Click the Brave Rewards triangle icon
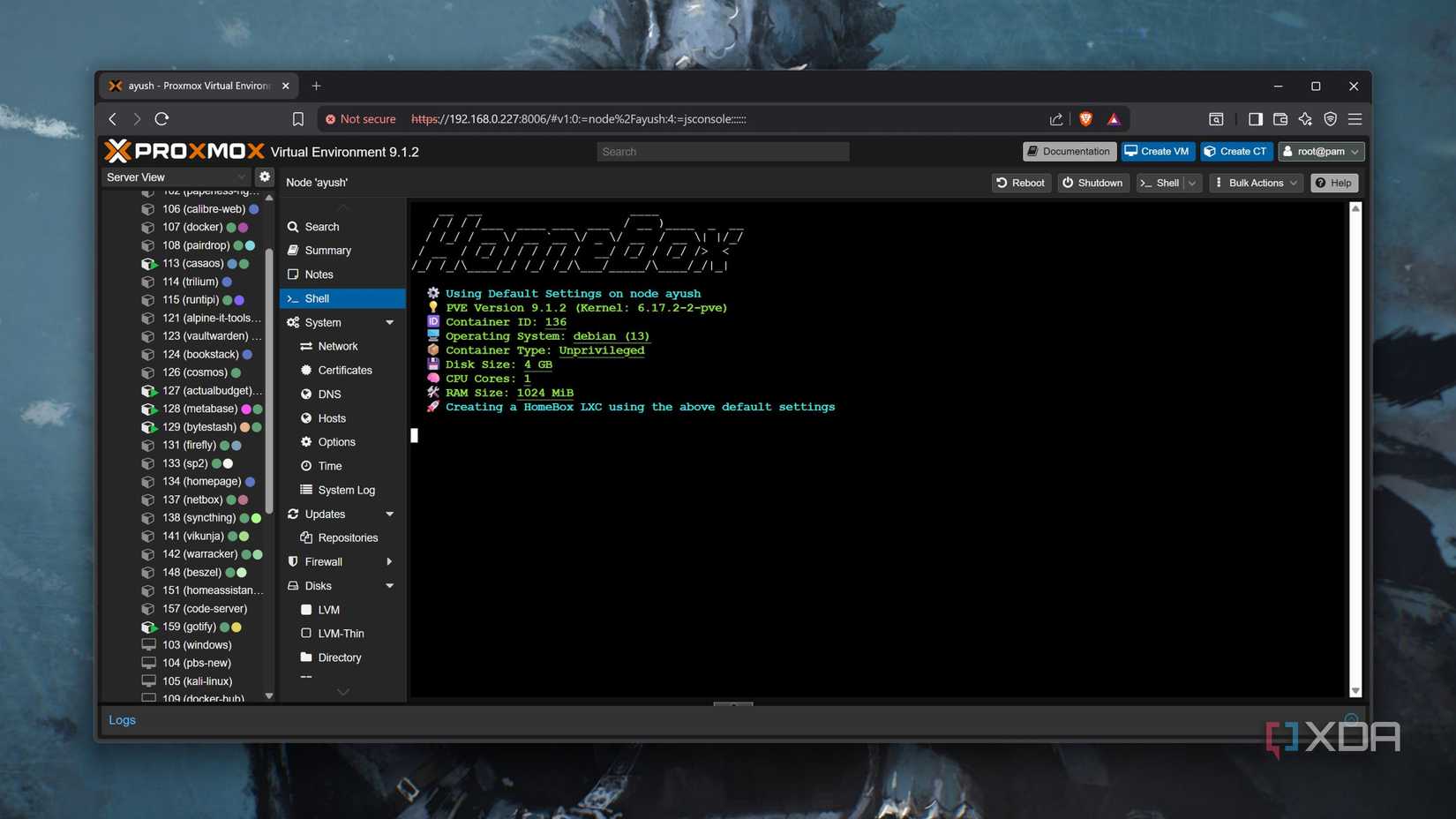This screenshot has height=819, width=1456. (x=1114, y=119)
